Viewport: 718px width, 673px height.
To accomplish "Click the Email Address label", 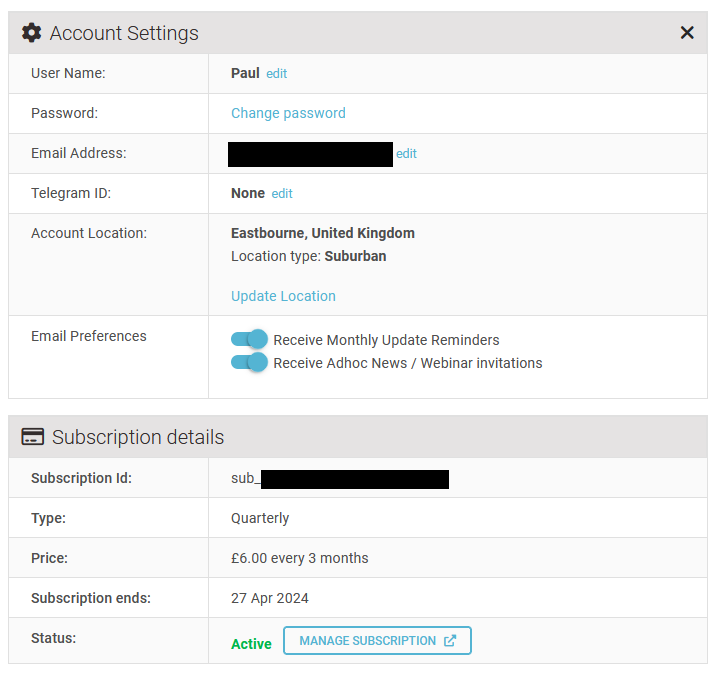I will (79, 153).
